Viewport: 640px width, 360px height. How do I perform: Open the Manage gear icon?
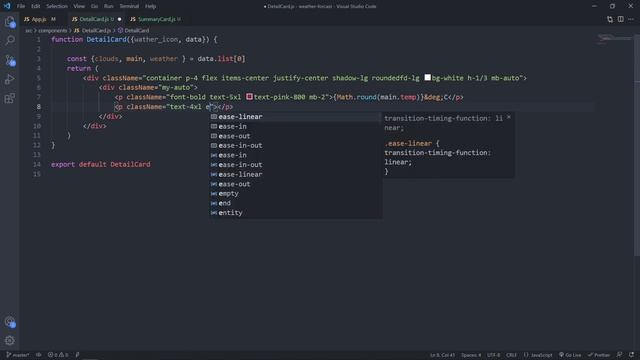tap(10, 340)
